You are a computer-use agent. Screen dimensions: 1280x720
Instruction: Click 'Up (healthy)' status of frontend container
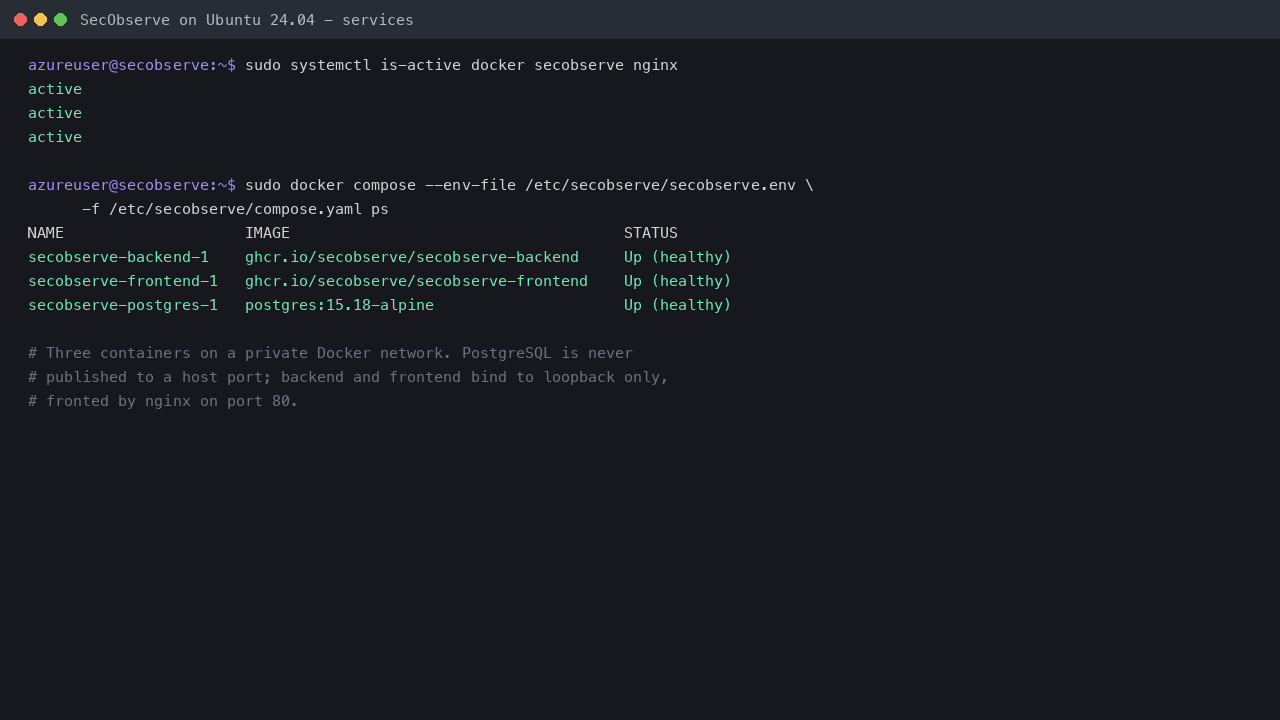(x=678, y=281)
